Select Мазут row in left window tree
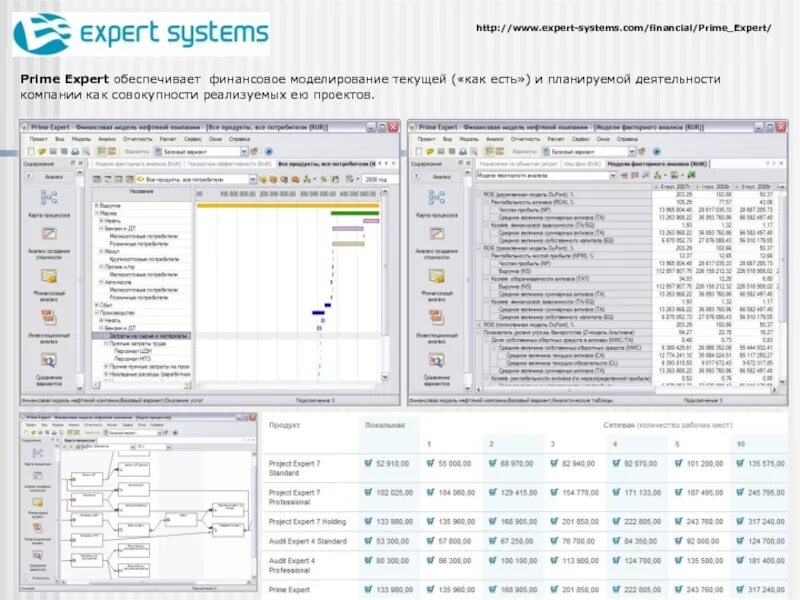The height and width of the screenshot is (600, 800). (x=112, y=252)
